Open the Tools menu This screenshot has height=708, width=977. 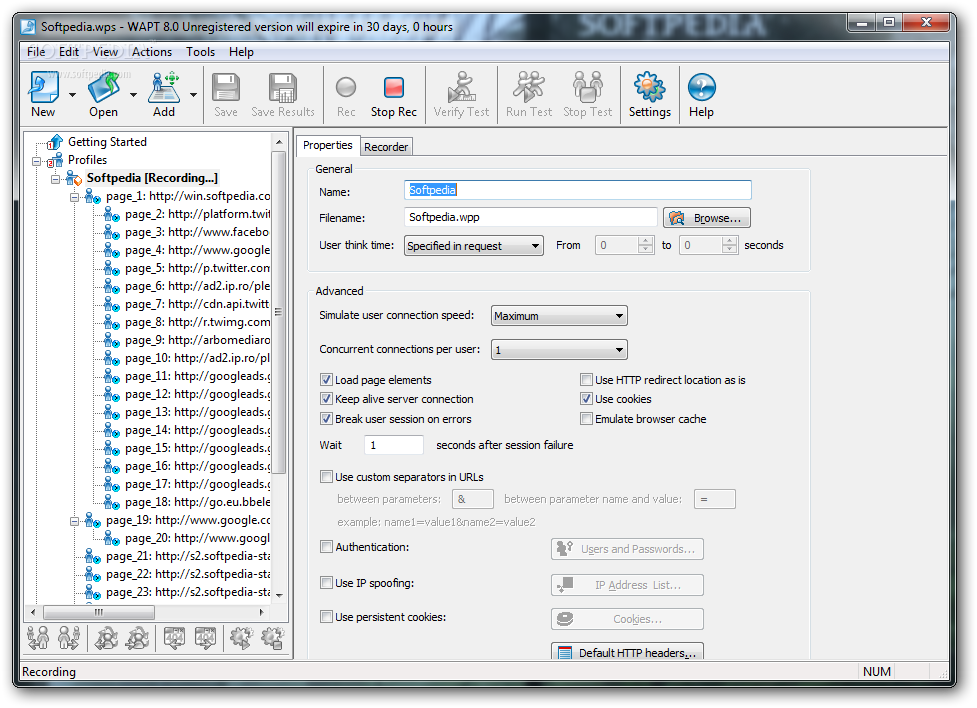click(x=201, y=52)
